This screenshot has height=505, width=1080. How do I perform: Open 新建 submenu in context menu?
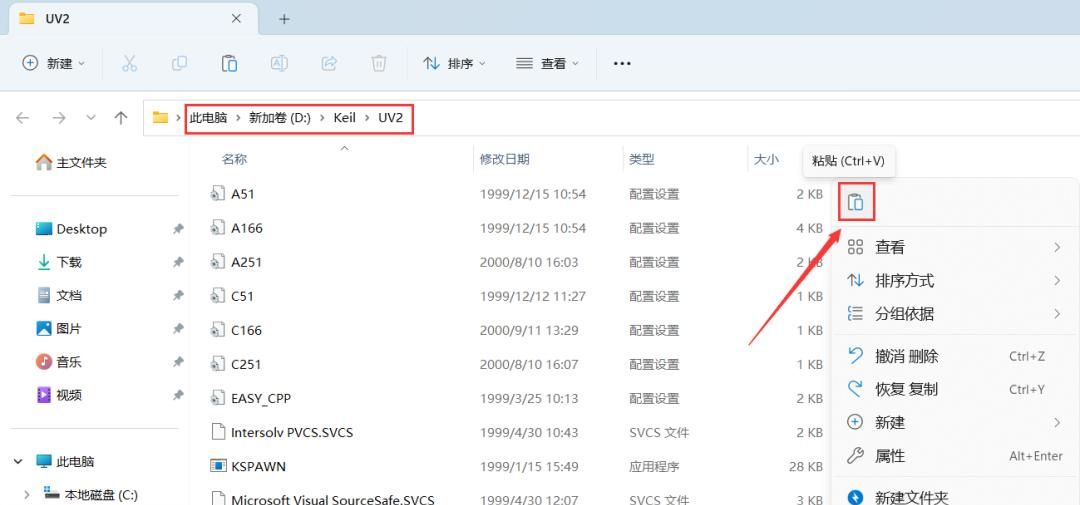(955, 422)
